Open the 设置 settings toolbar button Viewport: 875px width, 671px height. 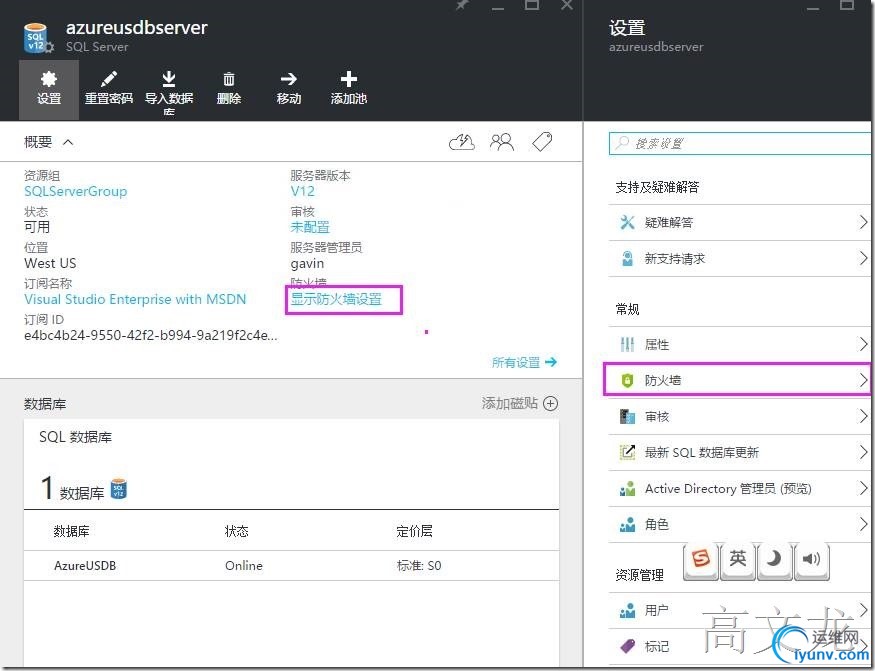(49, 89)
